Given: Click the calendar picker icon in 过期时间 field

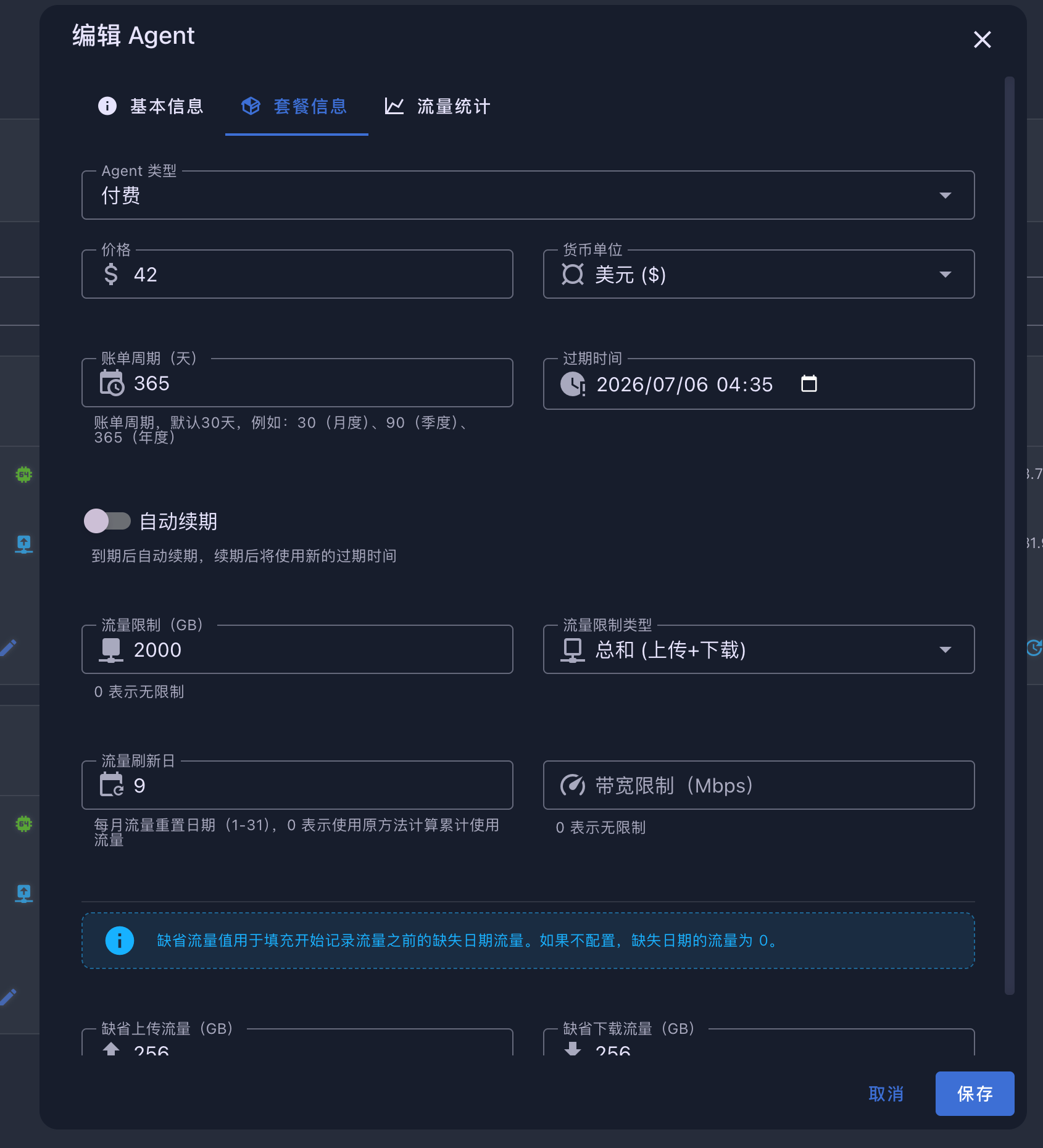Looking at the screenshot, I should [808, 384].
